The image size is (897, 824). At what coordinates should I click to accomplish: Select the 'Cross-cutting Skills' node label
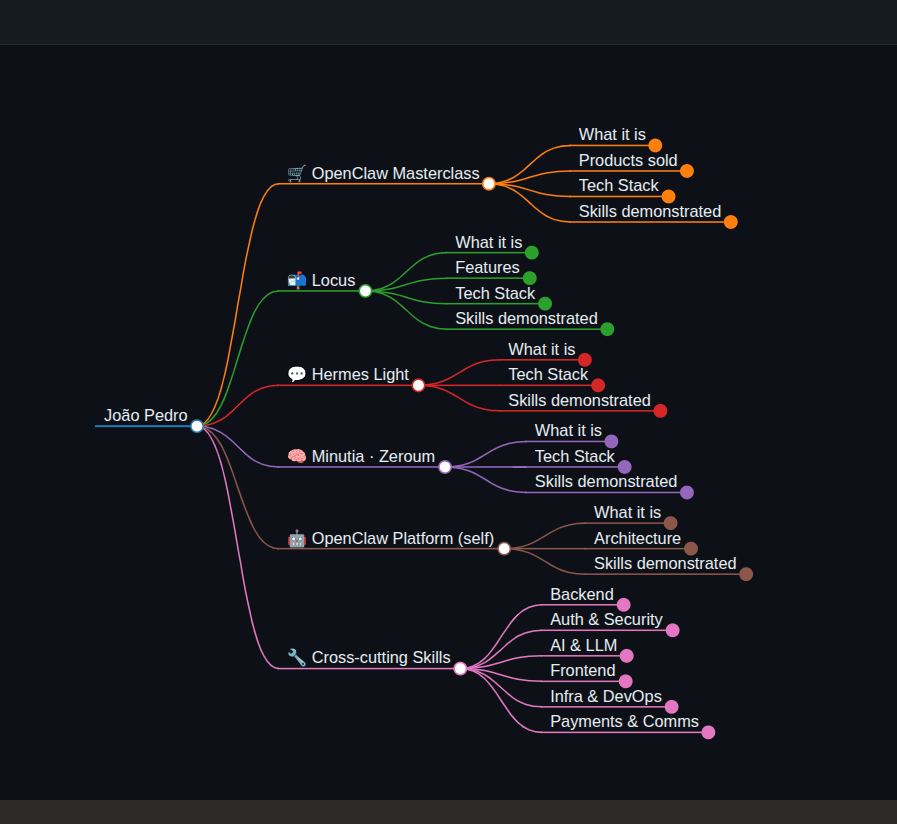pyautogui.click(x=381, y=657)
